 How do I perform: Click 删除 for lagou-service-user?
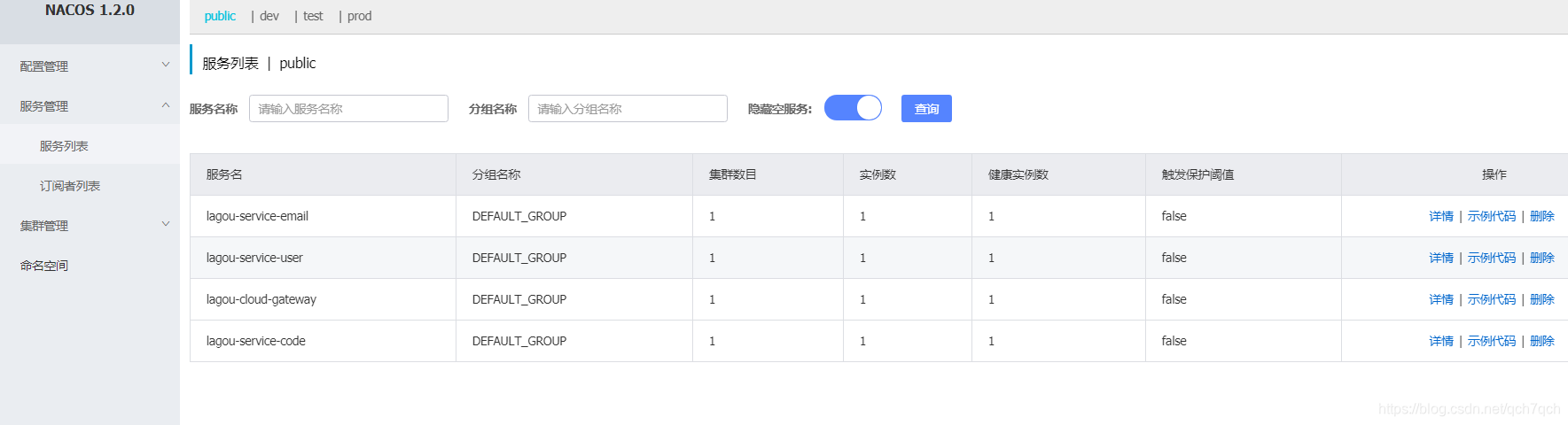[1542, 258]
